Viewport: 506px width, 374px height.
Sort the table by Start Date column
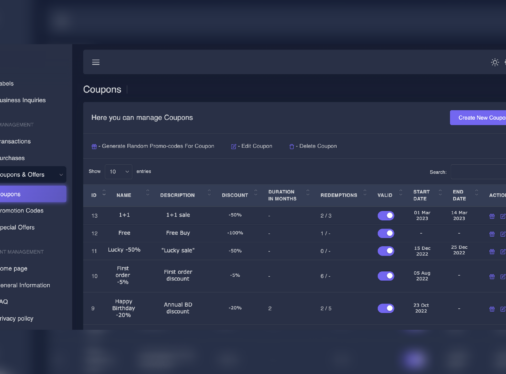[x=440, y=193]
